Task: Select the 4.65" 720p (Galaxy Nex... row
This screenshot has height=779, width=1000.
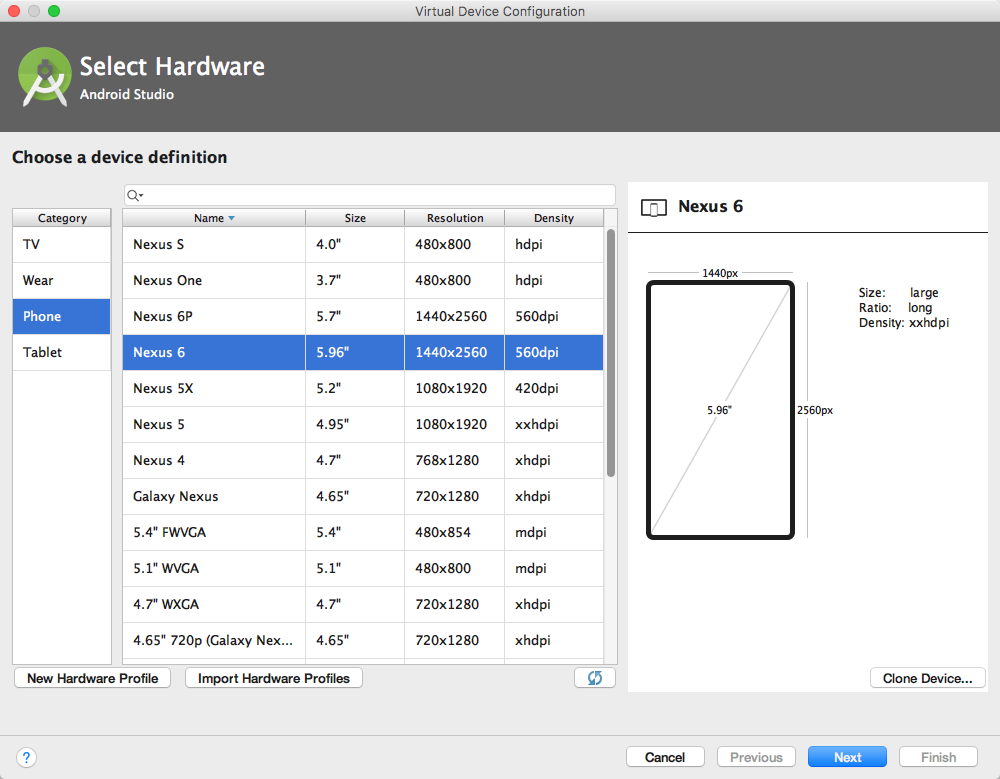Action: click(363, 640)
